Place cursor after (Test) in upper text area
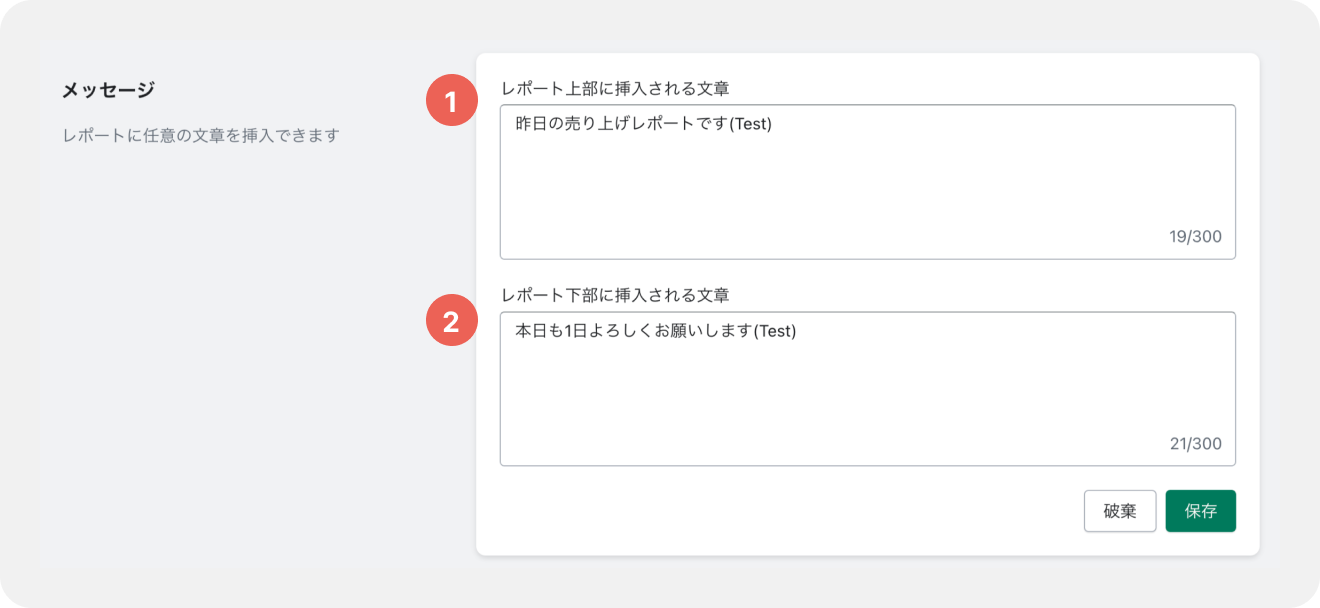 click(x=774, y=124)
